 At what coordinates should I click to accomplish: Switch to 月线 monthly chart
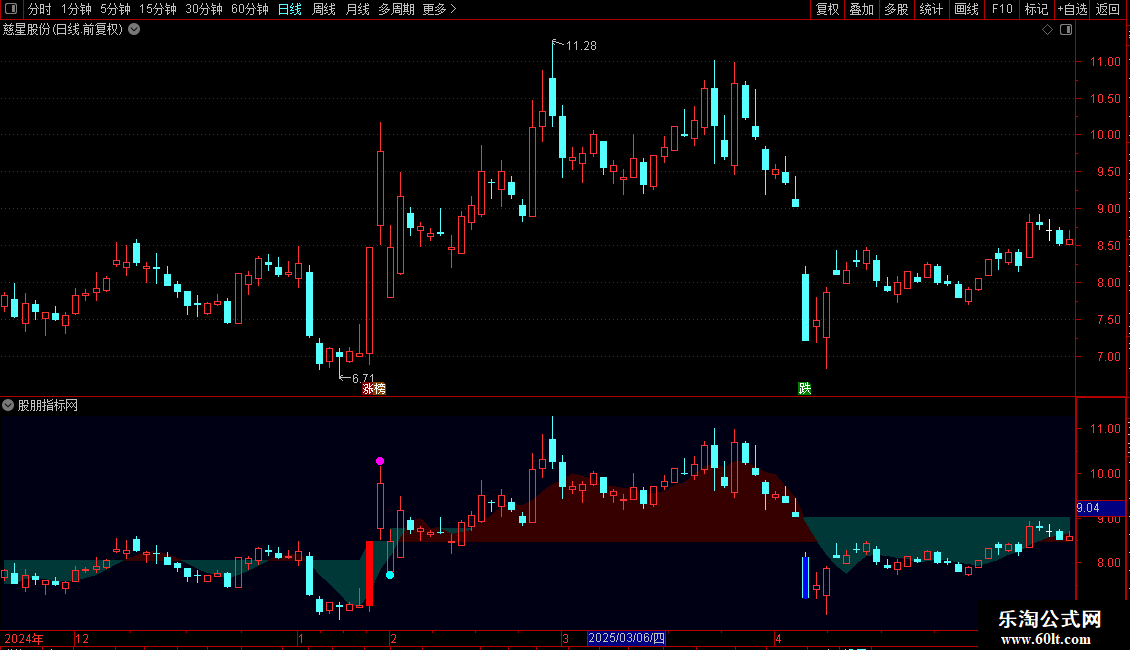coord(357,9)
